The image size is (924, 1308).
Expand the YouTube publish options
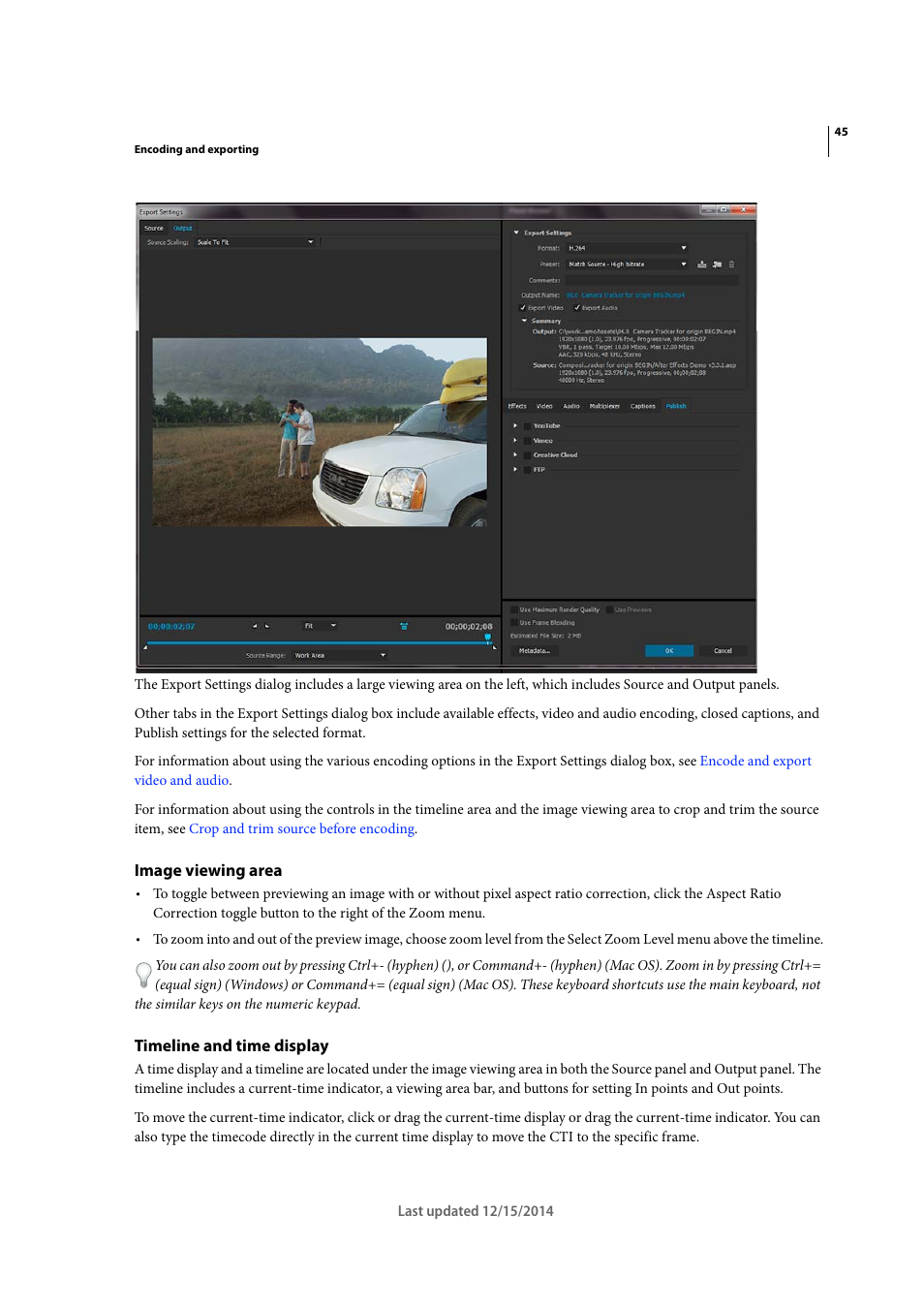(x=515, y=425)
